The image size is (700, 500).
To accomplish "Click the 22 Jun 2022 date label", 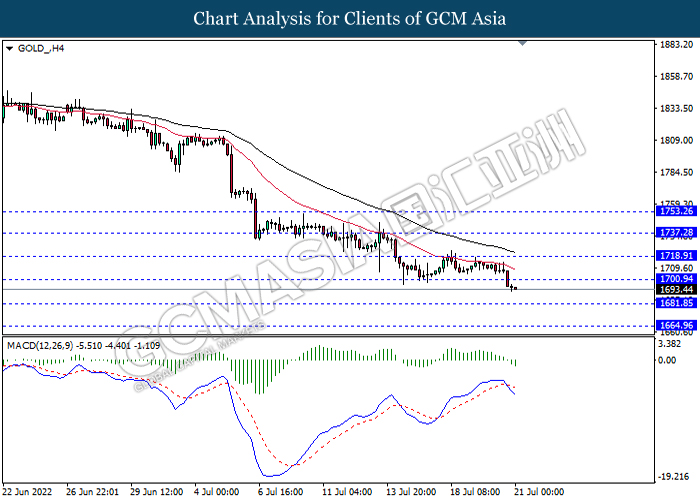I will click(x=27, y=492).
